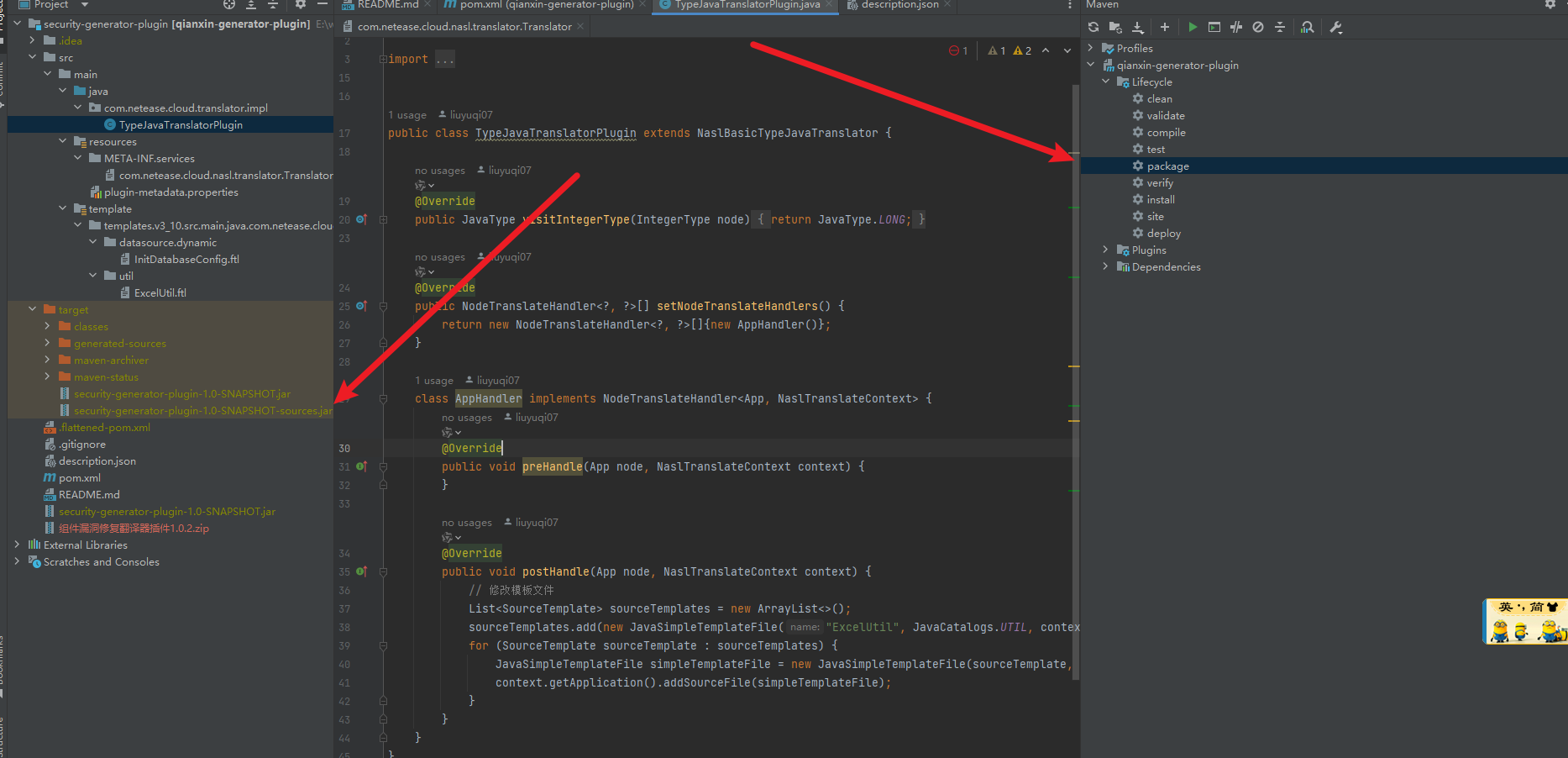Click override gutter icon on line 25

(361, 306)
